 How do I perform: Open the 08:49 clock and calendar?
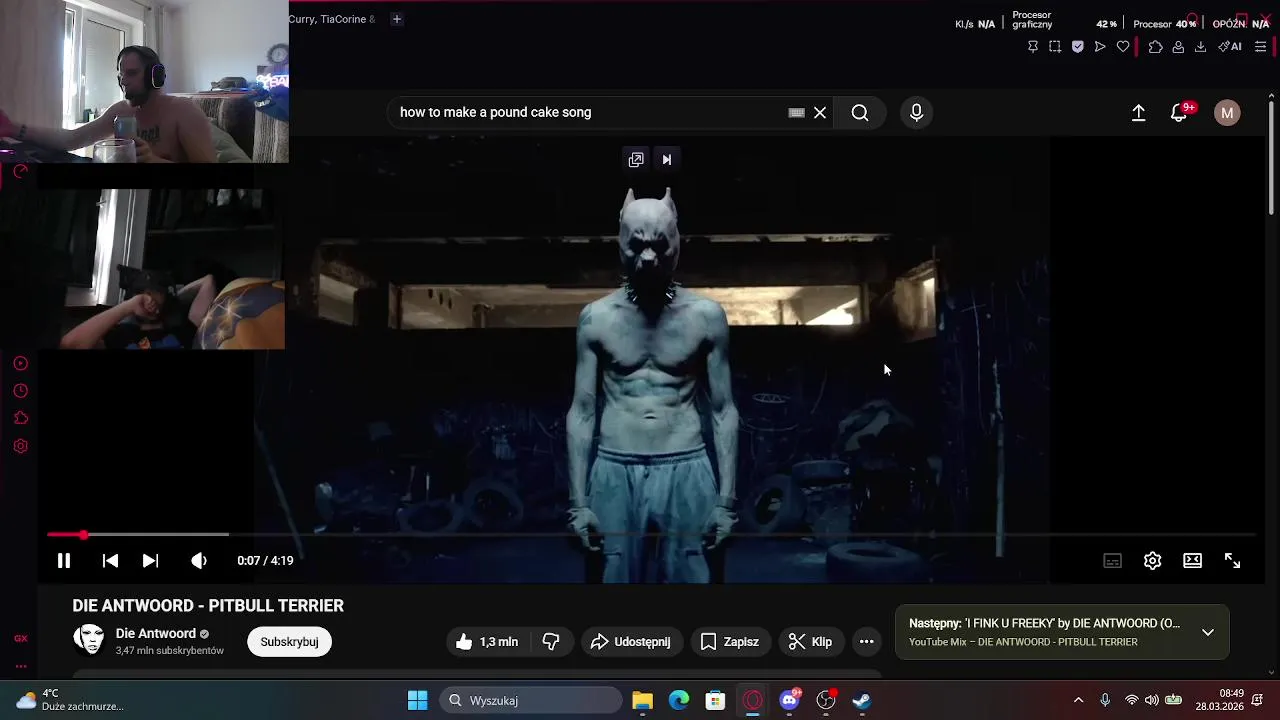(1218, 700)
